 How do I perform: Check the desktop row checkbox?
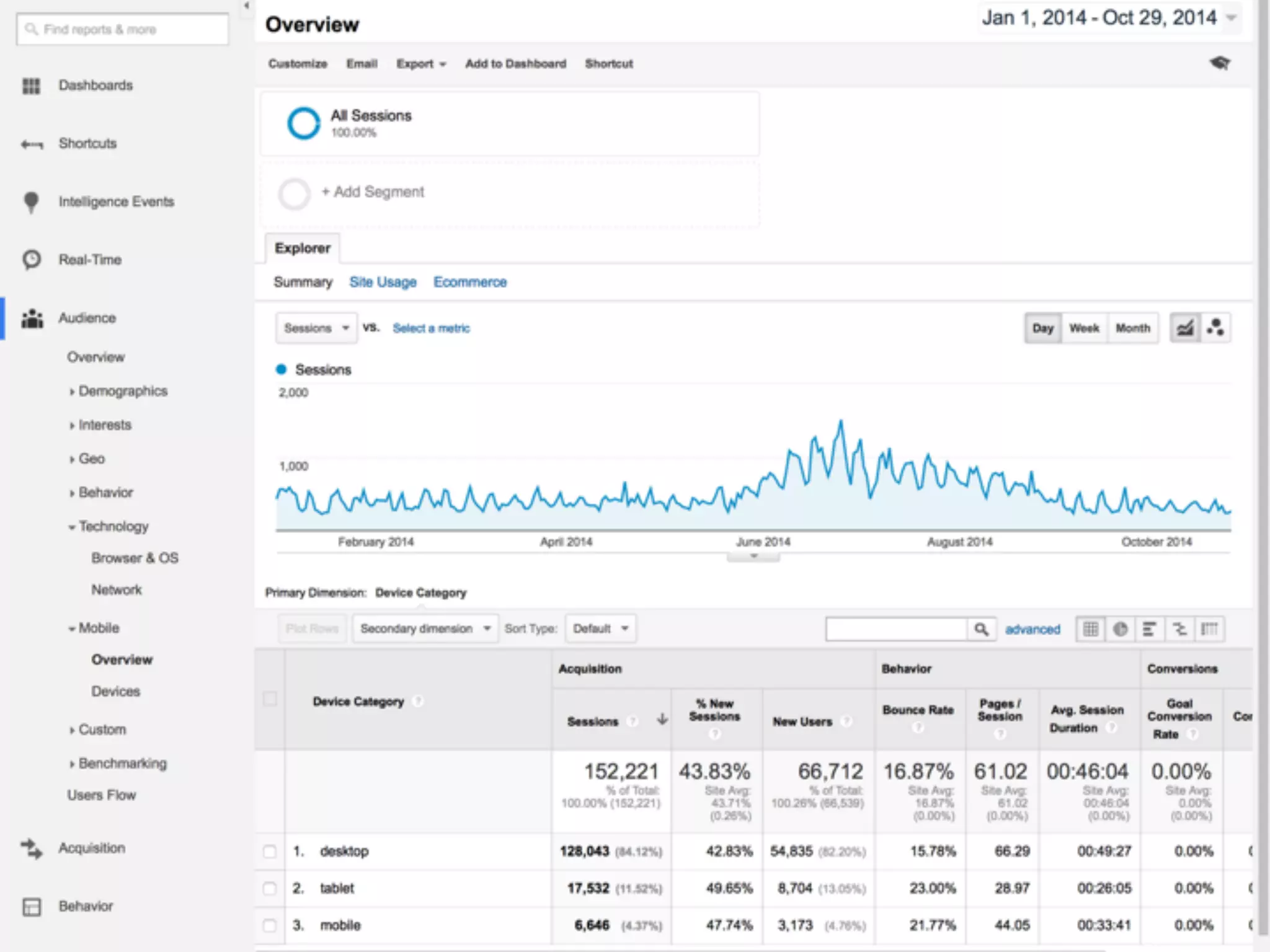pos(270,852)
